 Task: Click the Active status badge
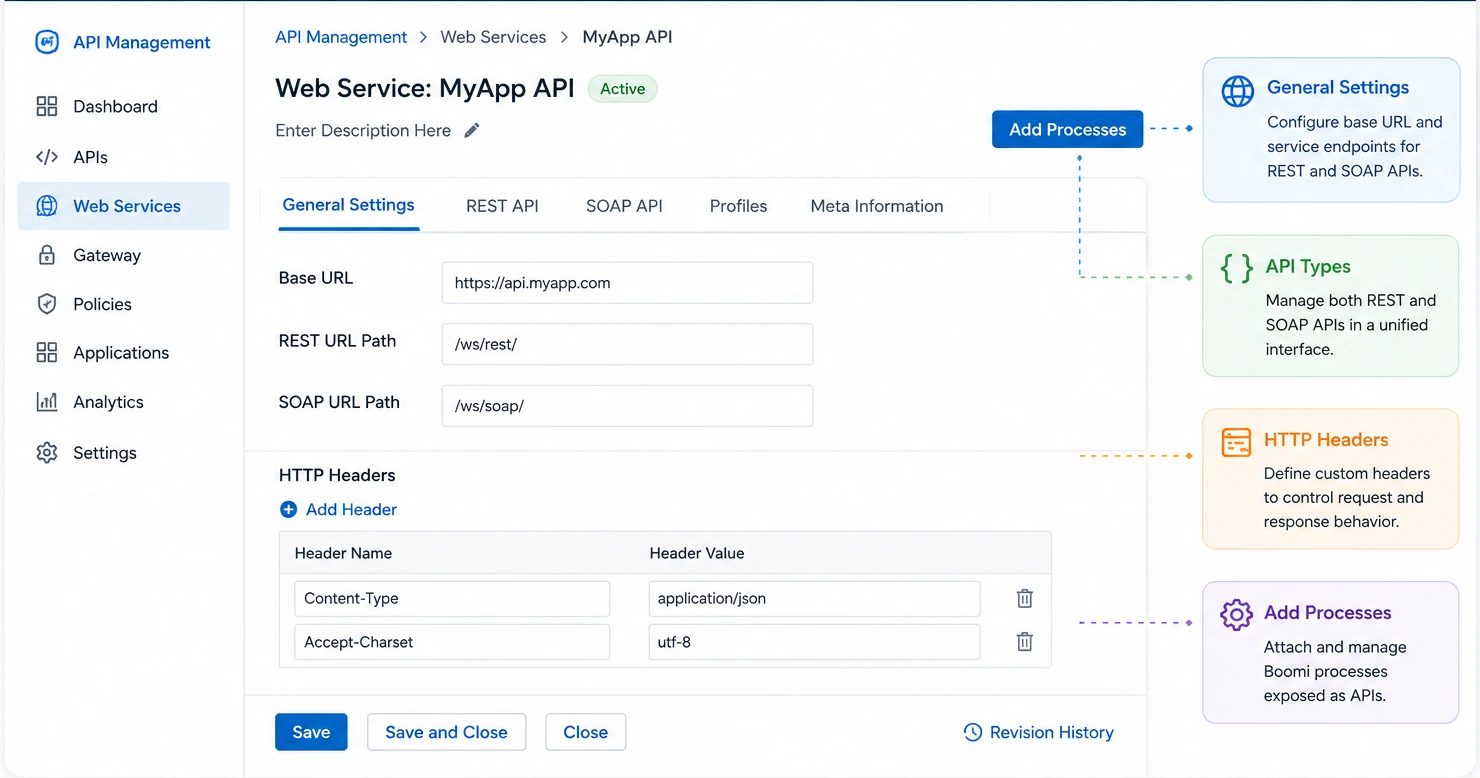[x=622, y=89]
